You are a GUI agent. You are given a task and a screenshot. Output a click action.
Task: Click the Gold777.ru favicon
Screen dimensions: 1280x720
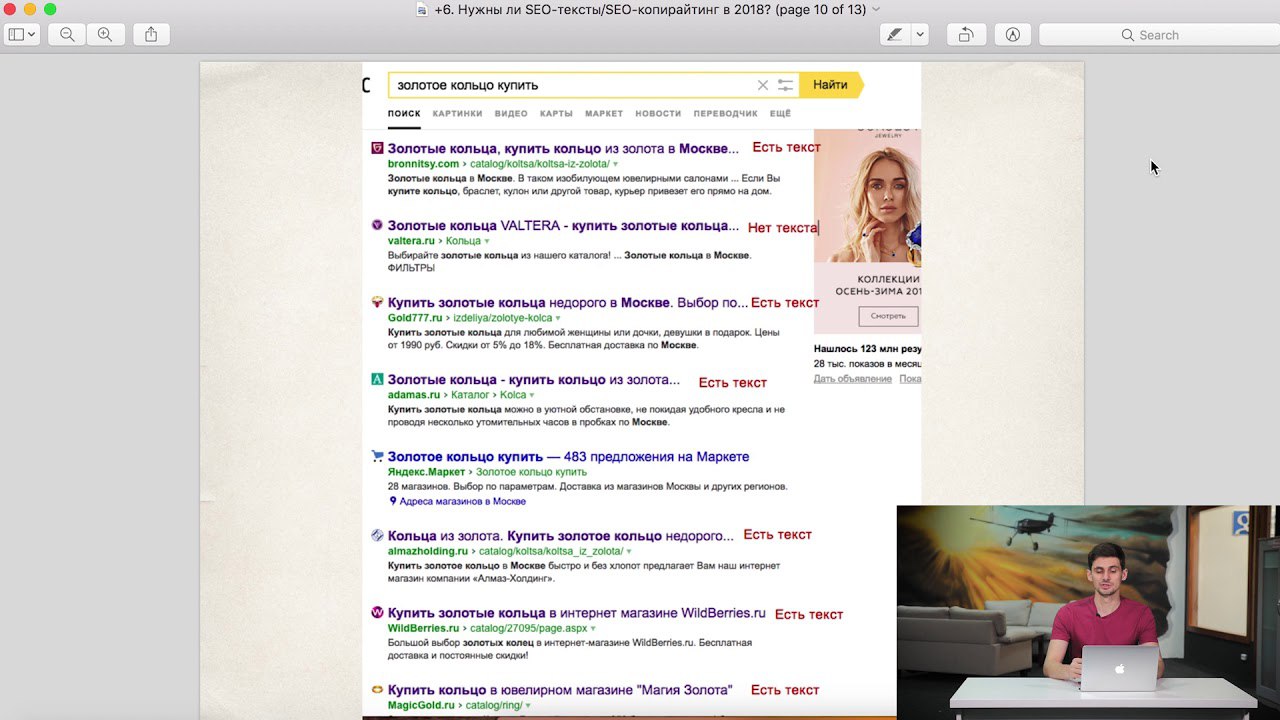[377, 302]
